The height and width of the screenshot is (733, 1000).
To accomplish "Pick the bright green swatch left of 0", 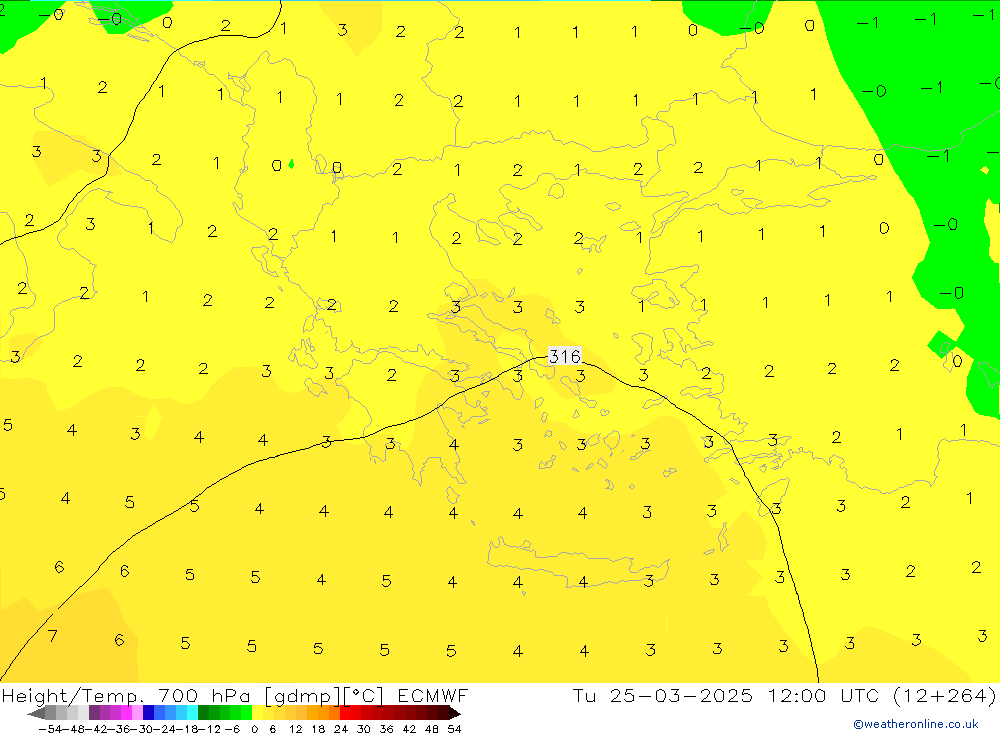I will click(246, 713).
